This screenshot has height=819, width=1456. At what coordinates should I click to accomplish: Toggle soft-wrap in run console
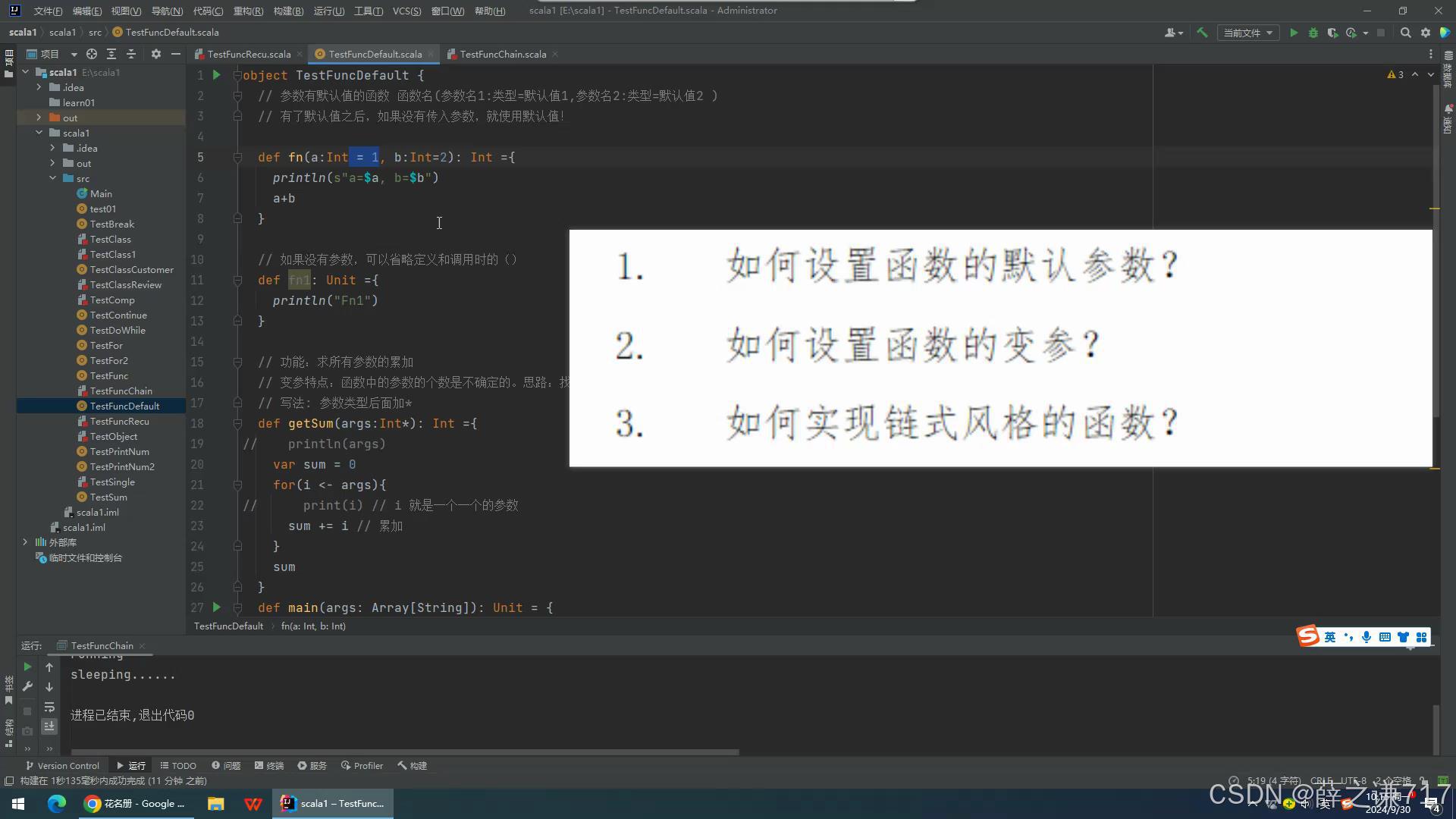[x=49, y=707]
